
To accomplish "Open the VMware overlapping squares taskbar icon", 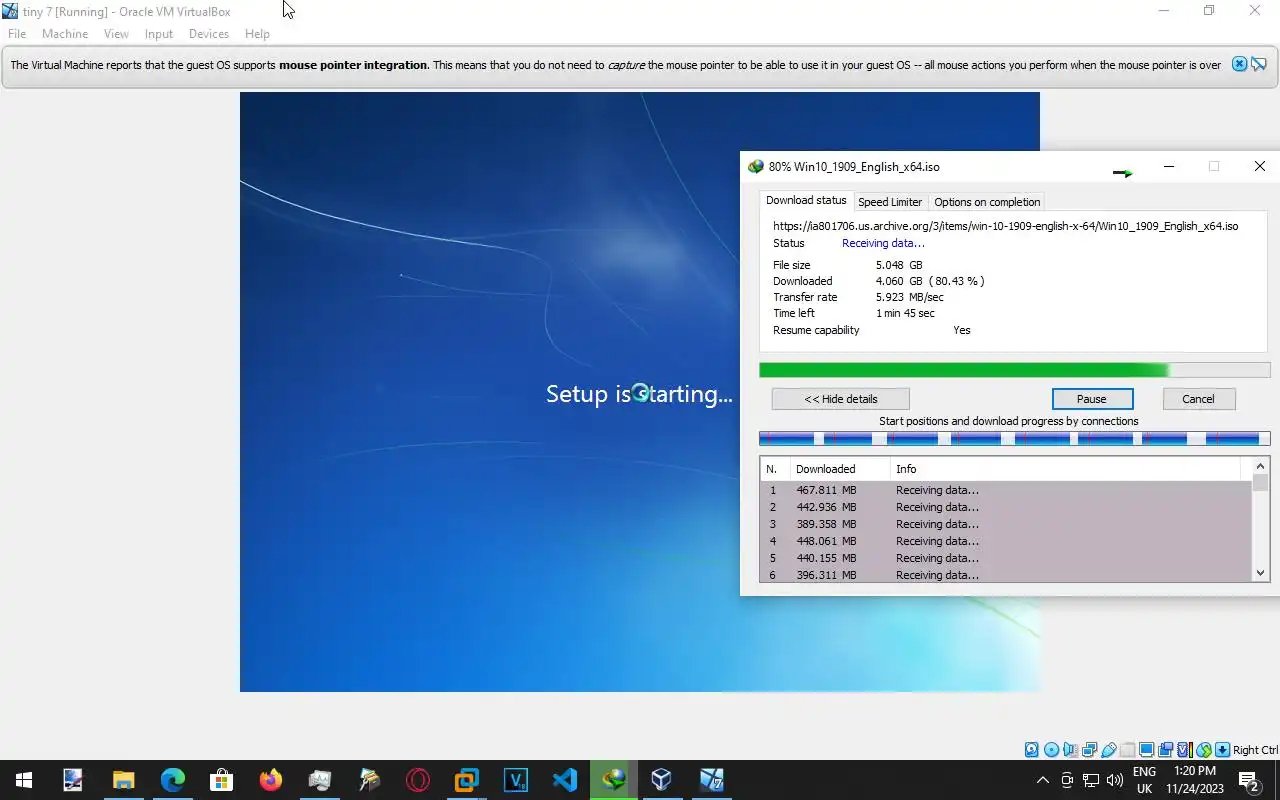I will click(x=467, y=780).
